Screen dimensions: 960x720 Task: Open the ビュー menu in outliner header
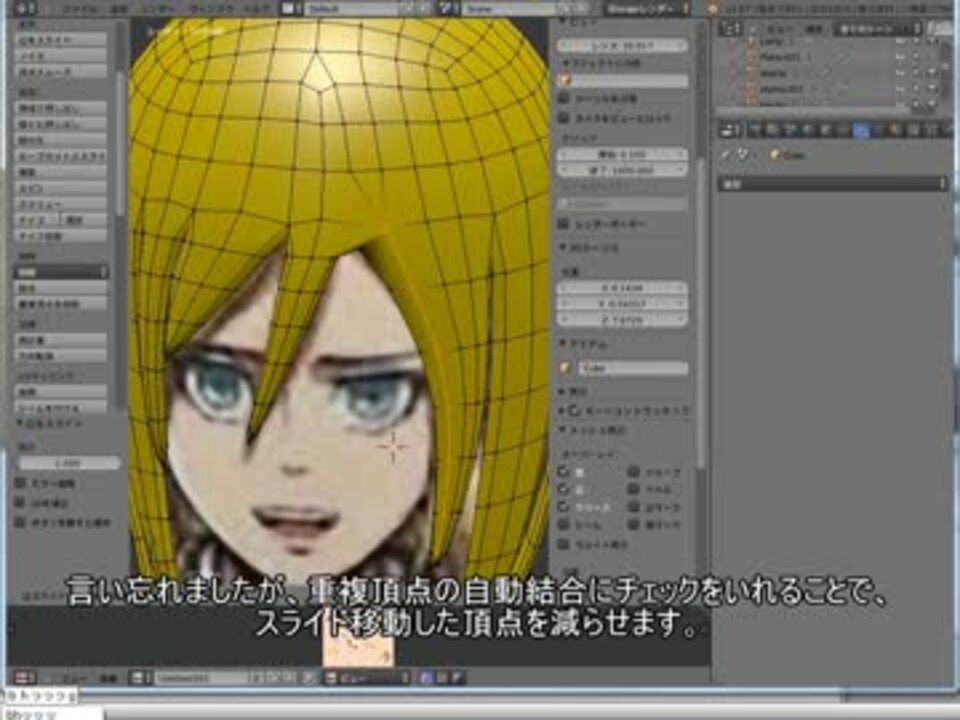779,29
